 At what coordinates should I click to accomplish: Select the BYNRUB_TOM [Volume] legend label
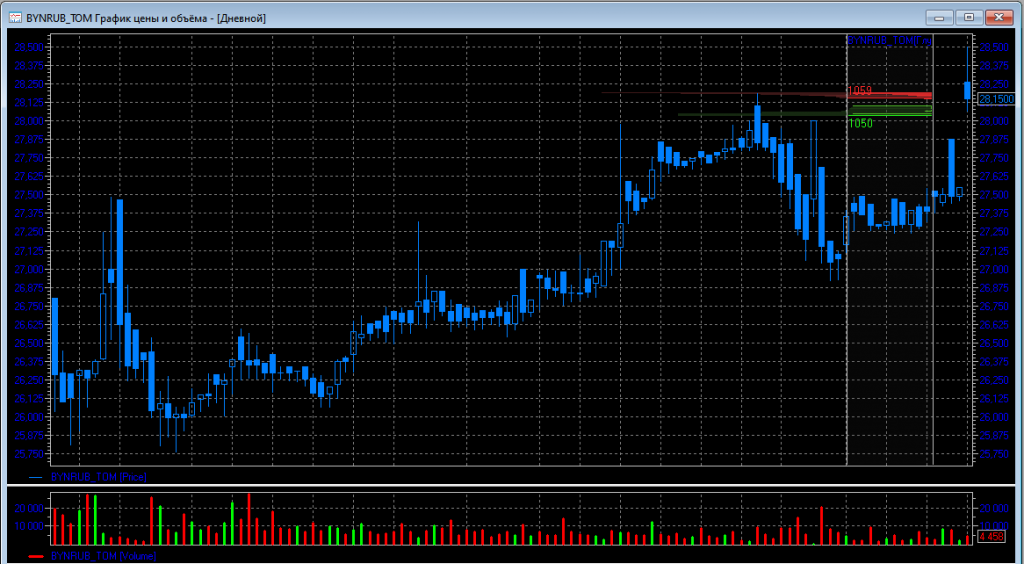tap(103, 555)
